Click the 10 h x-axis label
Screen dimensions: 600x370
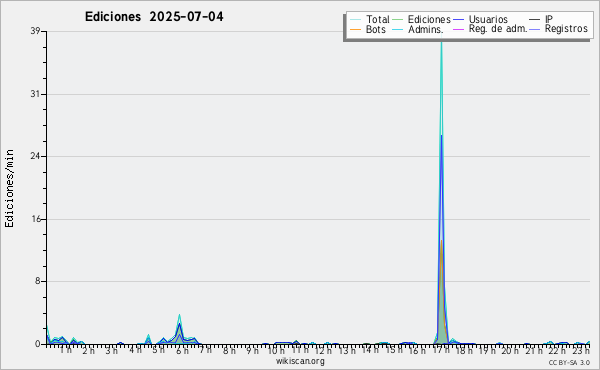(276, 350)
